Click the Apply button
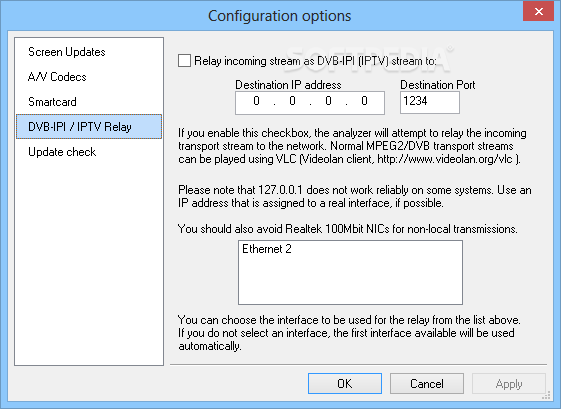The image size is (561, 409). pos(509,384)
